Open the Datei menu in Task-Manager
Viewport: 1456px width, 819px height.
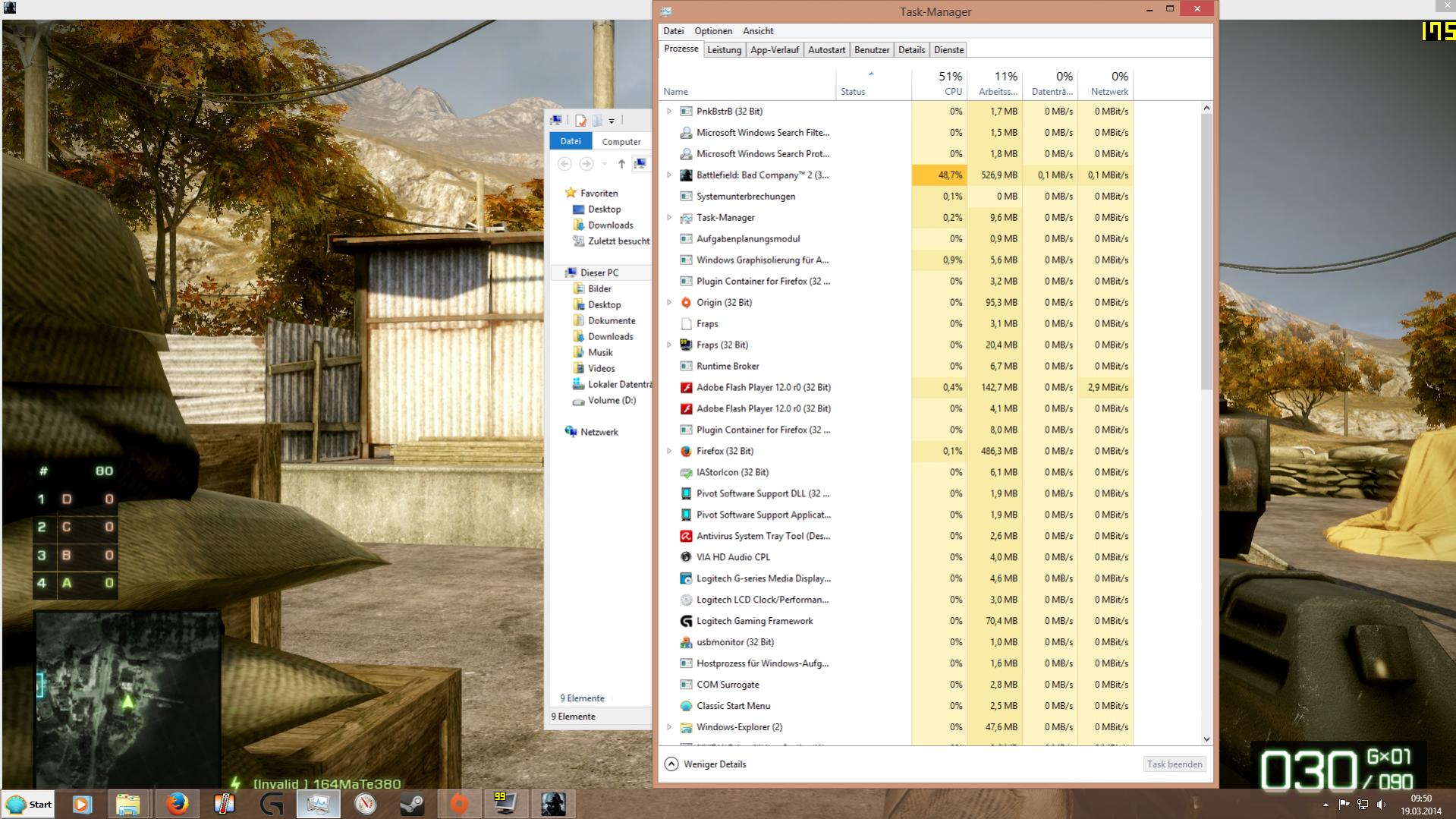pyautogui.click(x=673, y=31)
